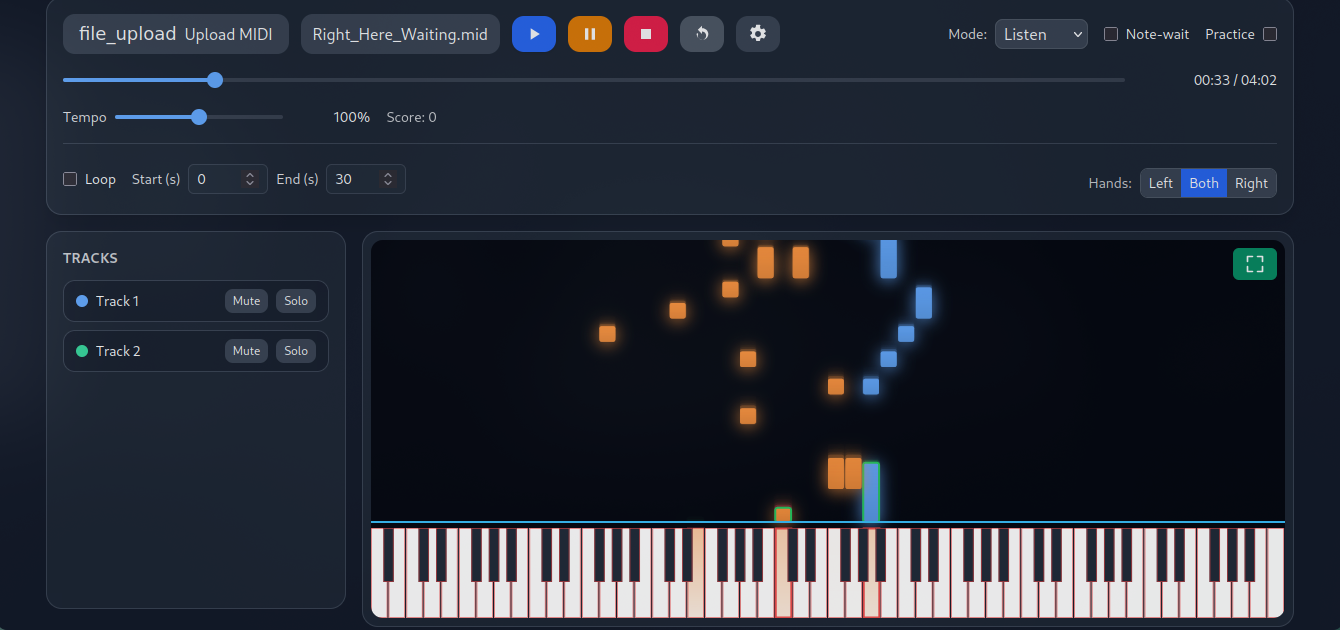Switch Hands selection to Left
The image size is (1340, 630).
click(1160, 183)
